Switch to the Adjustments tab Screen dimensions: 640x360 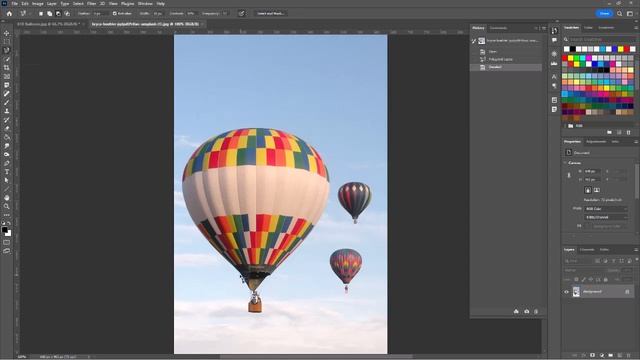click(596, 142)
